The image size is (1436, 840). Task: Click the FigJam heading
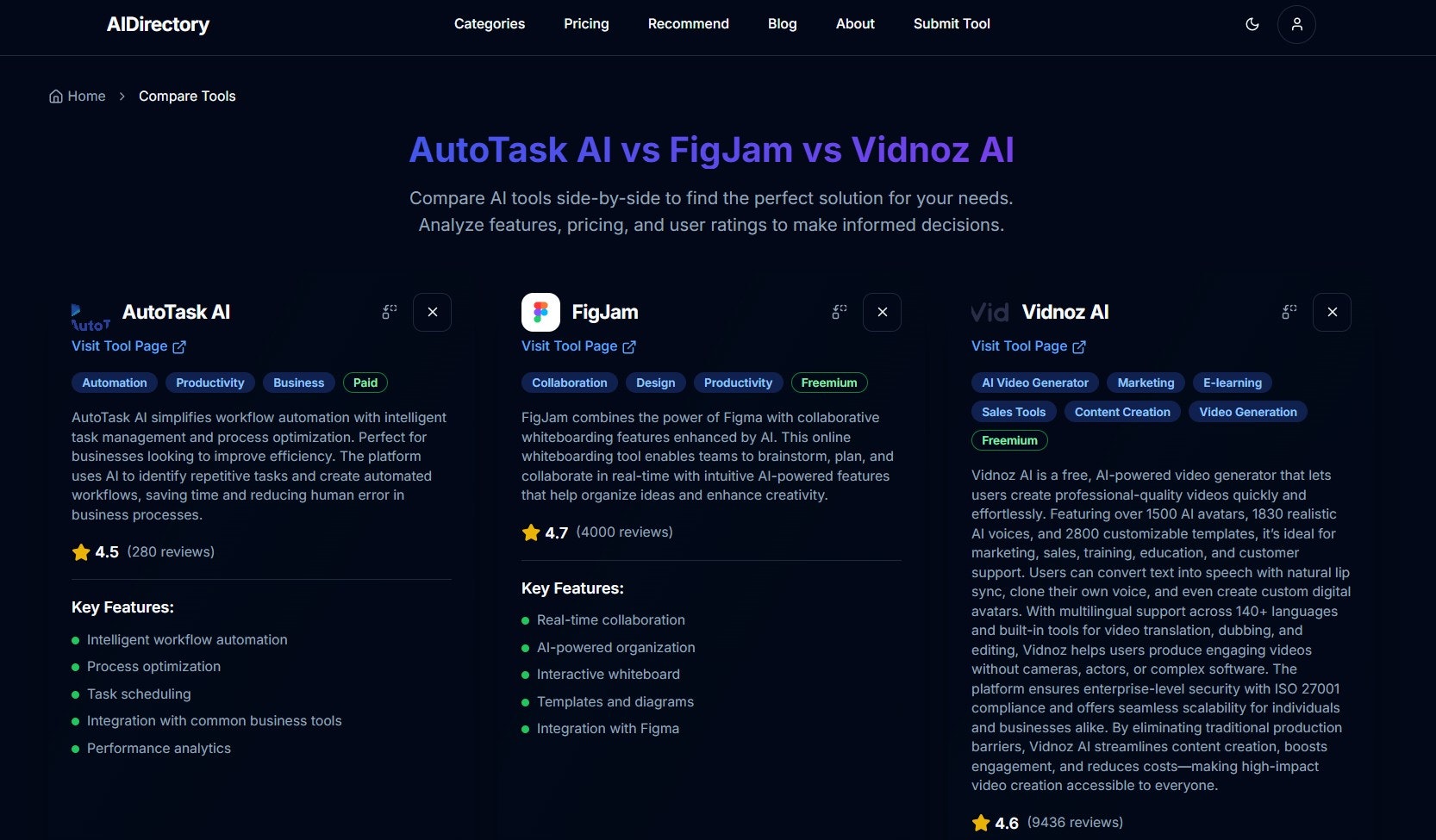pyautogui.click(x=605, y=312)
